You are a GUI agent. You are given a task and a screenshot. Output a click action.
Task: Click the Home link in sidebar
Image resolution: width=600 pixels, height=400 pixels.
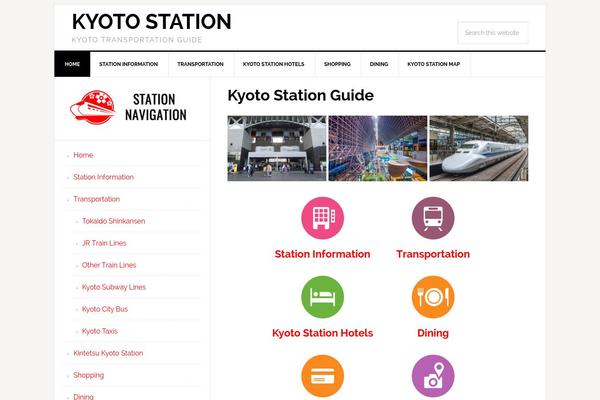pyautogui.click(x=83, y=155)
